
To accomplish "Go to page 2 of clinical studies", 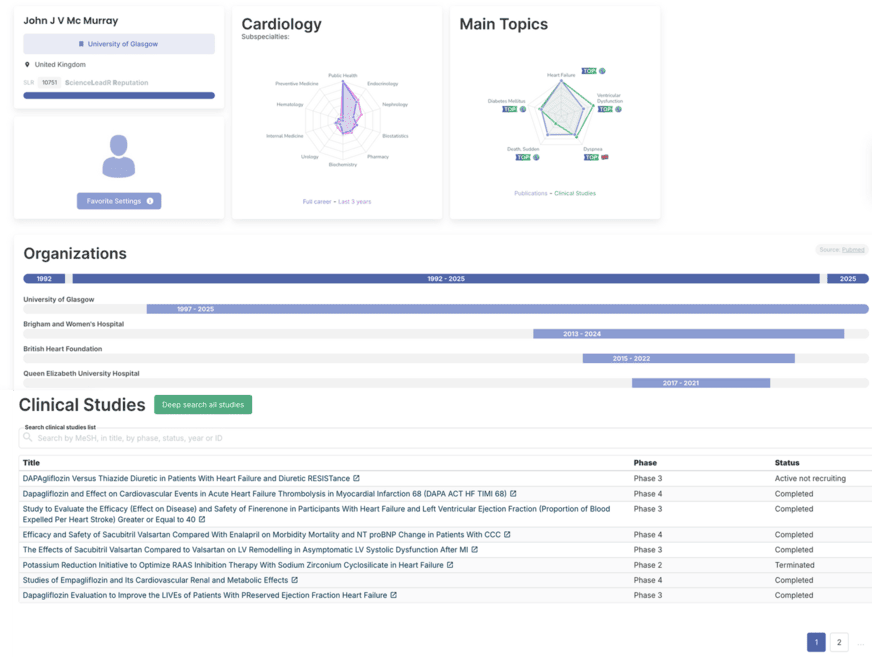I will pyautogui.click(x=839, y=641).
